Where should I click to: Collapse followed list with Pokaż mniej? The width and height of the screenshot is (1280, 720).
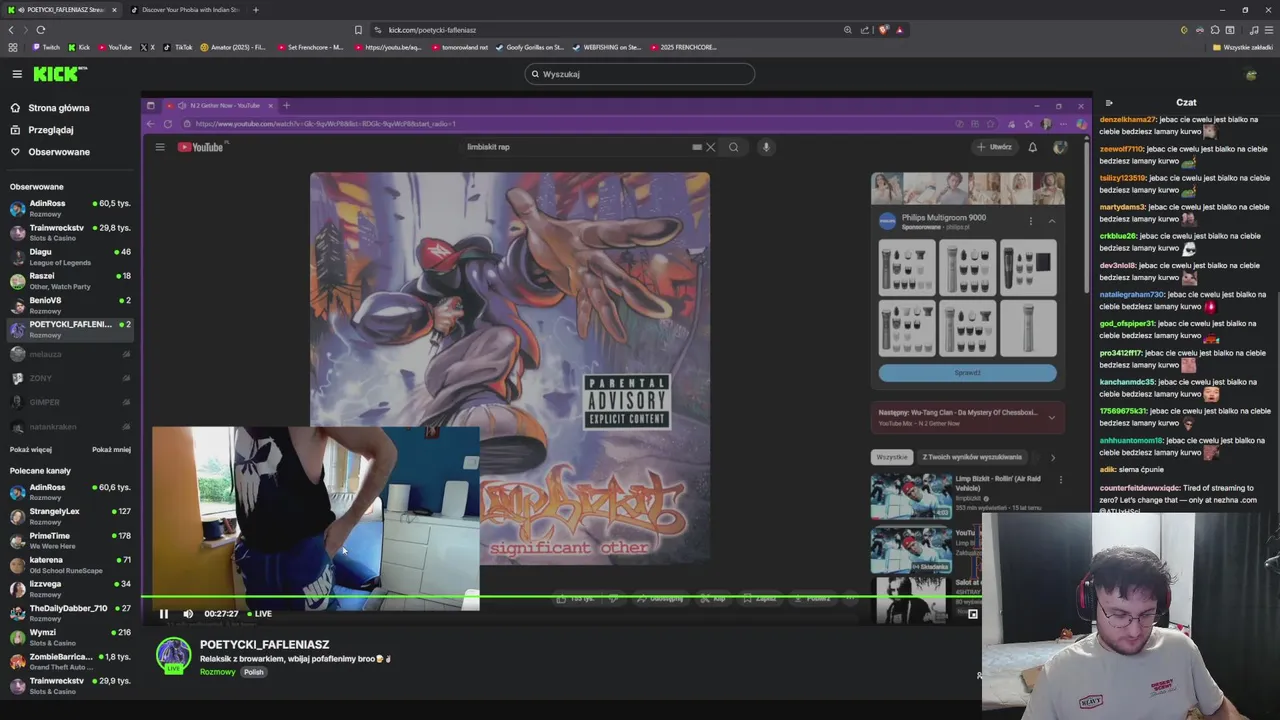coord(111,450)
